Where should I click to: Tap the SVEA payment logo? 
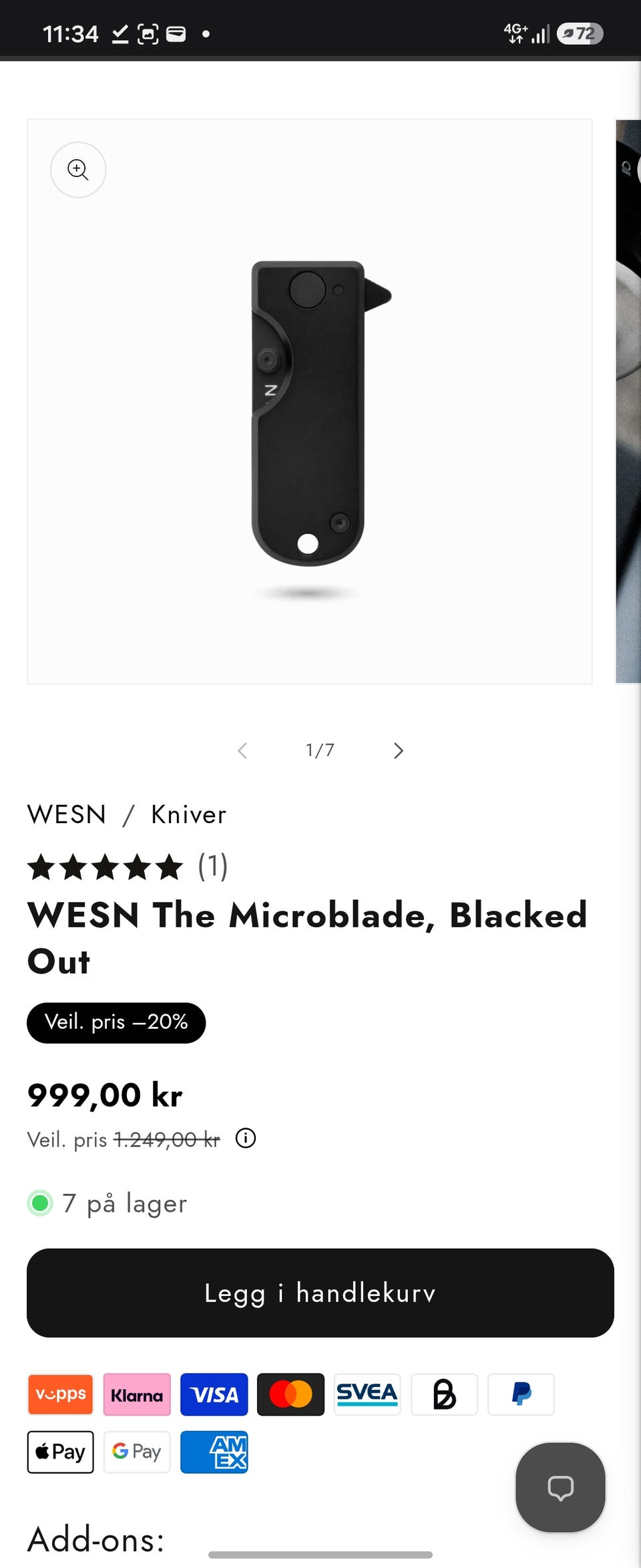[x=367, y=1394]
